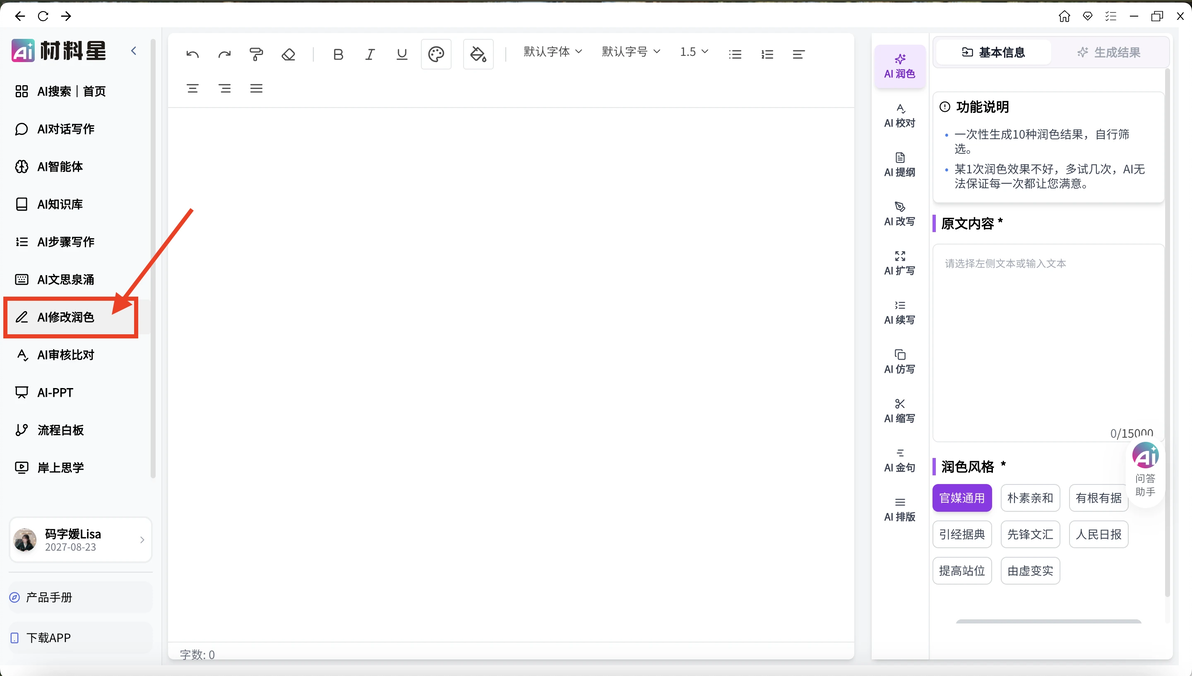Screen dimensions: 1192x676
Task: Click the eraser clear-format icon
Action: 288,54
